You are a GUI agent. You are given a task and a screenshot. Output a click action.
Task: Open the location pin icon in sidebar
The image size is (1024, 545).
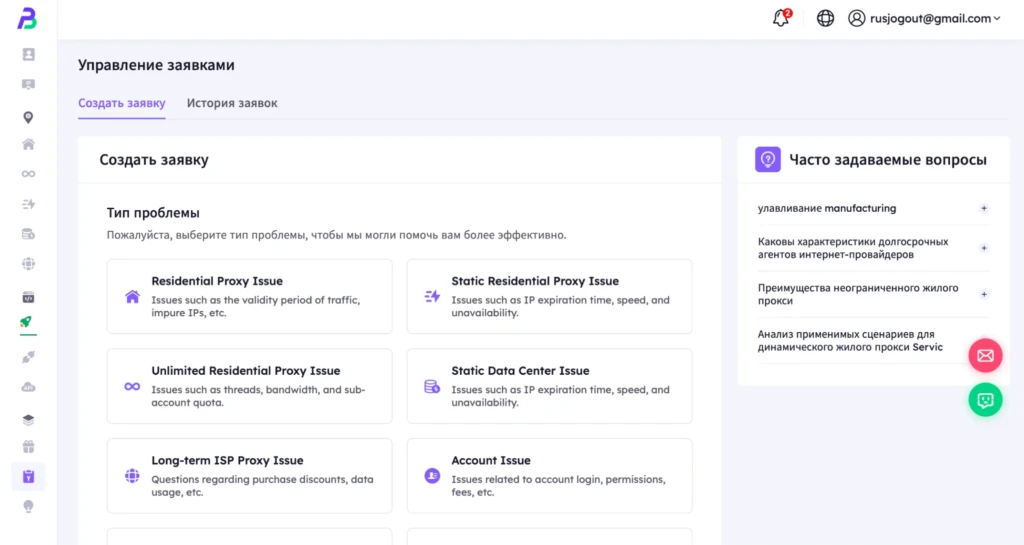pyautogui.click(x=28, y=117)
